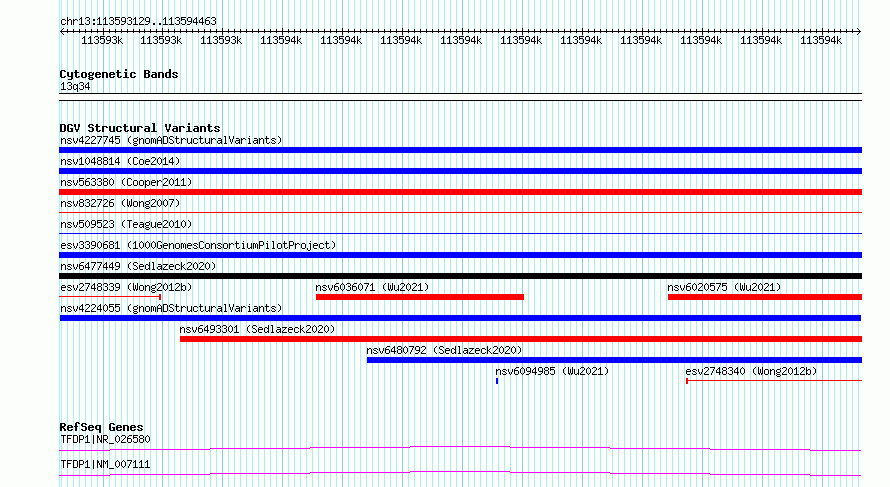Open the nsv563380 (Cooper2011) red variant bar
This screenshot has width=890, height=487.
[x=460, y=192]
